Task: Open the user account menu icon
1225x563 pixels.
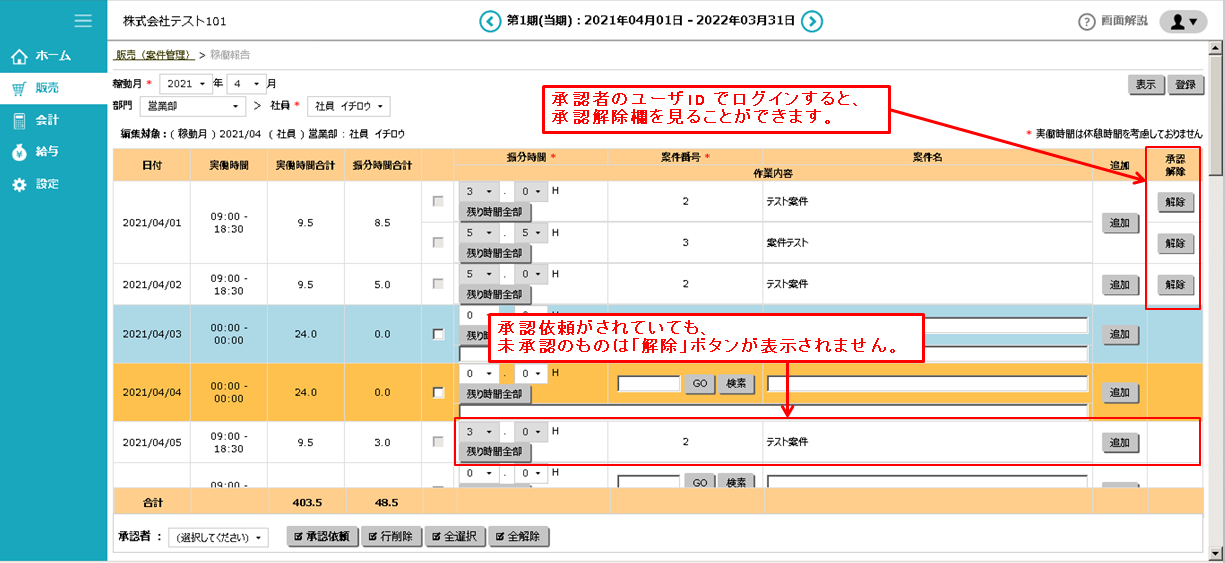Action: 1183,22
